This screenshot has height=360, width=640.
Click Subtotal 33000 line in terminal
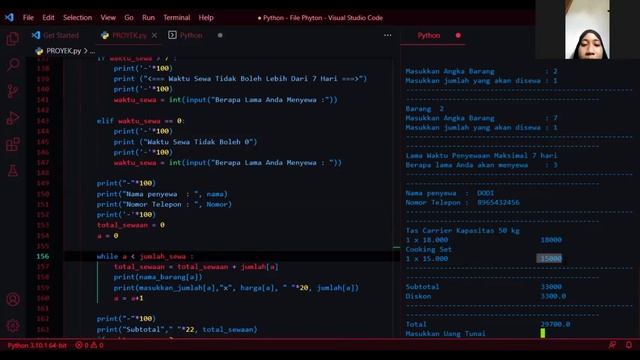[x=484, y=287]
